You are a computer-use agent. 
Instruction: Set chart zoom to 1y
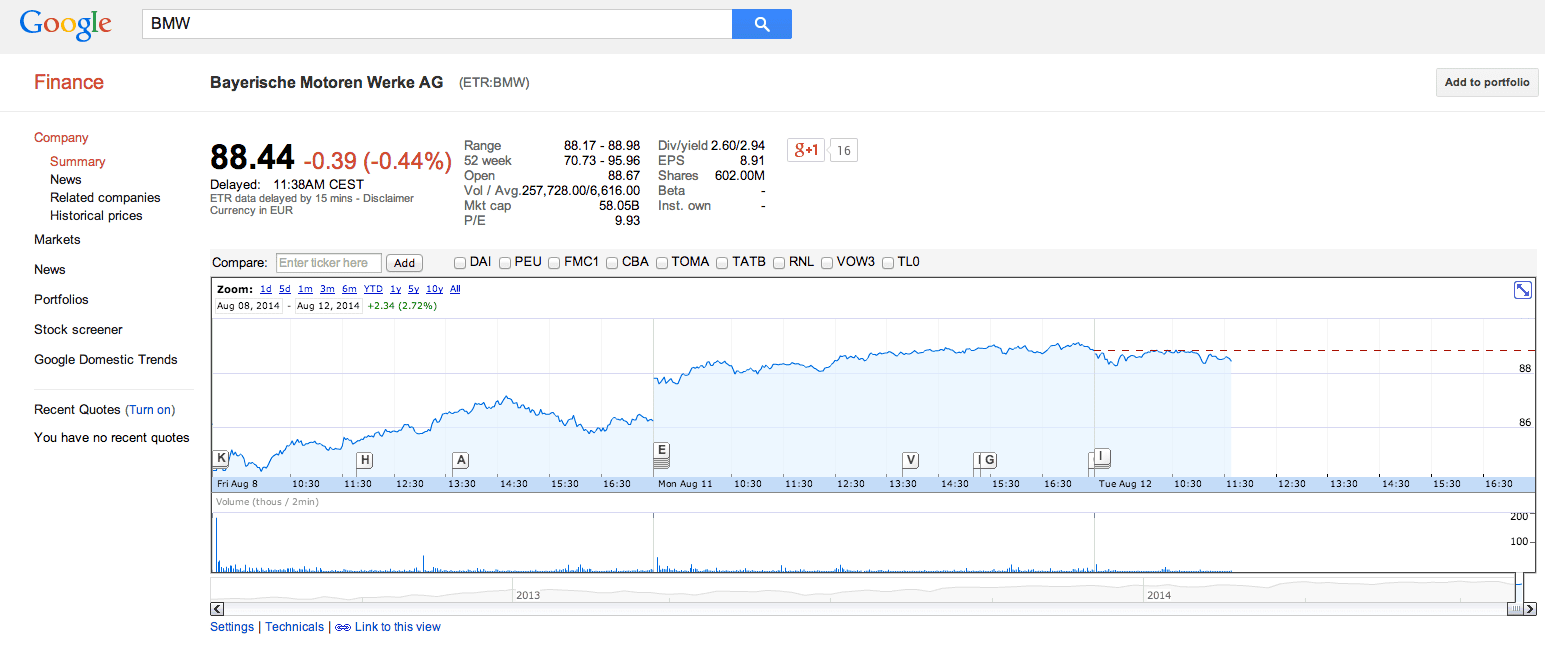click(x=395, y=289)
